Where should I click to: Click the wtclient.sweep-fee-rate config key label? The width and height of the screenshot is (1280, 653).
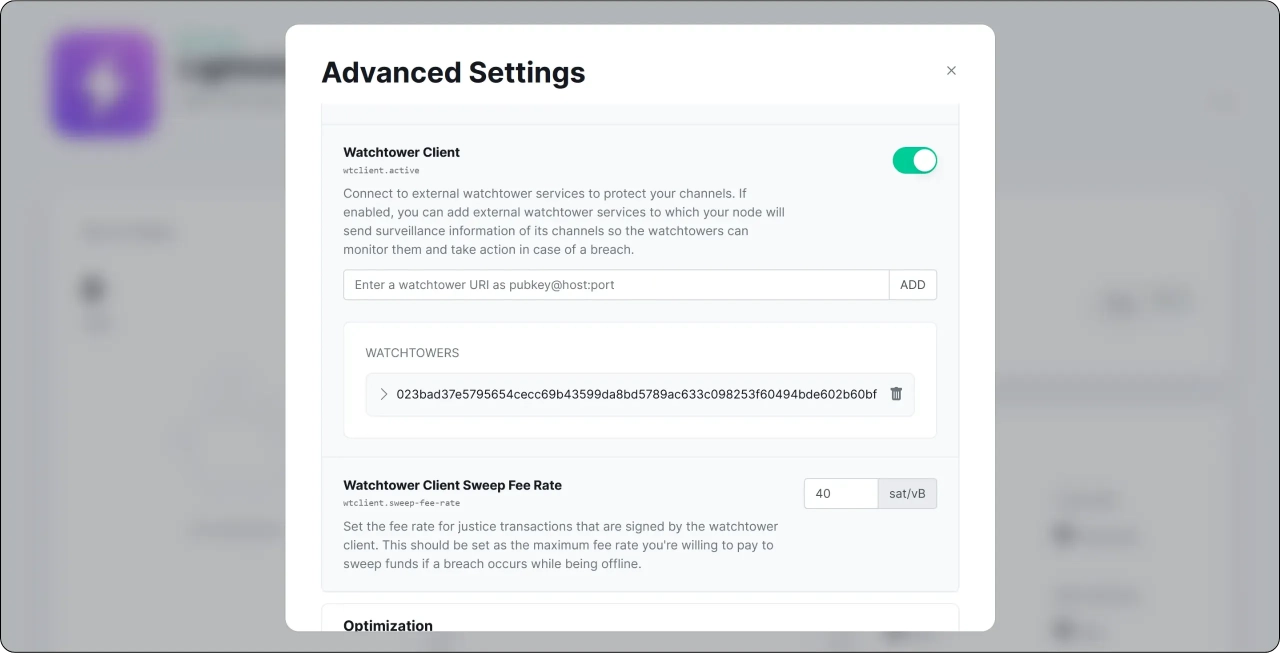(x=401, y=503)
